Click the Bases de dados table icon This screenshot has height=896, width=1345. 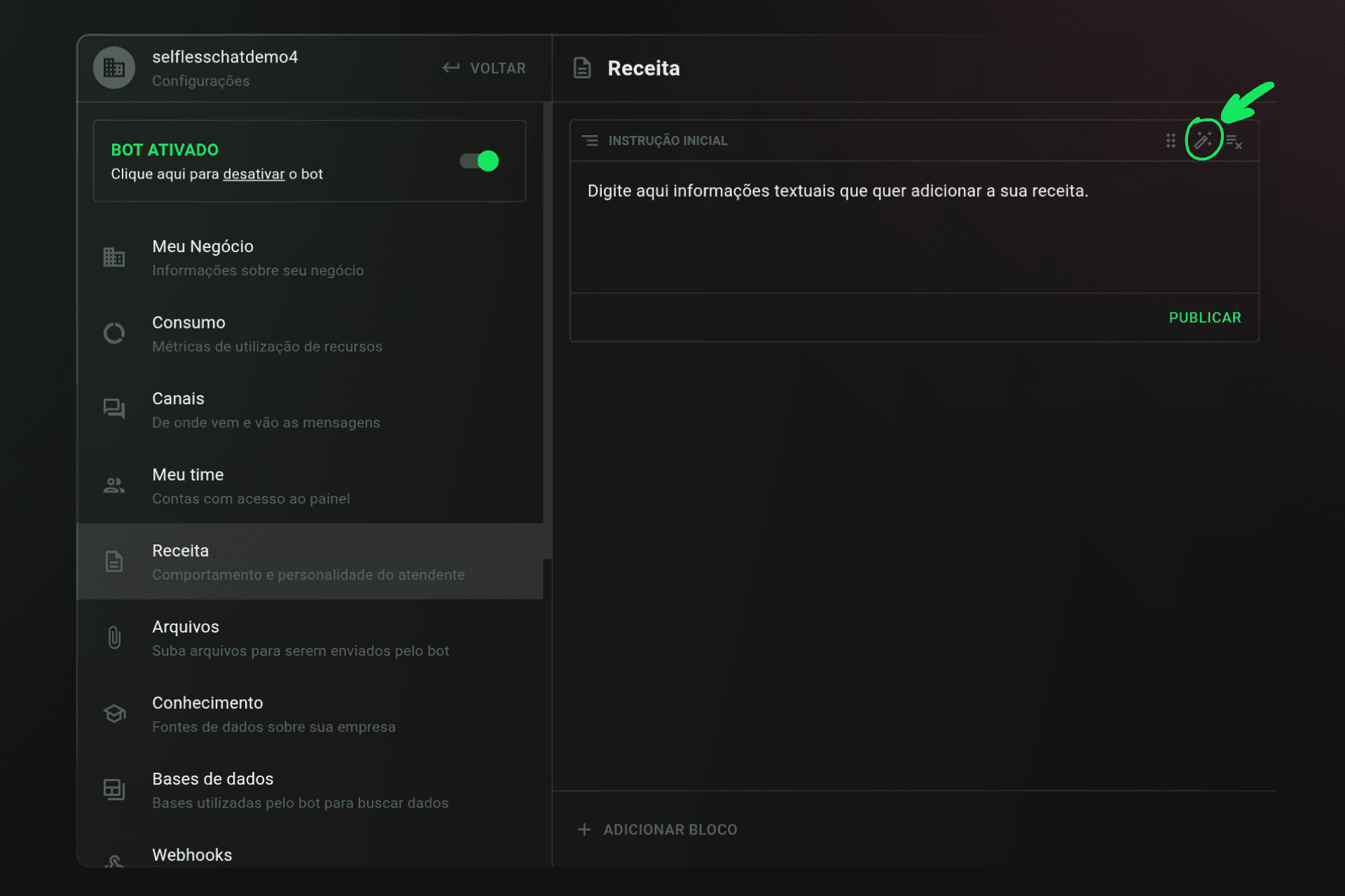click(114, 790)
